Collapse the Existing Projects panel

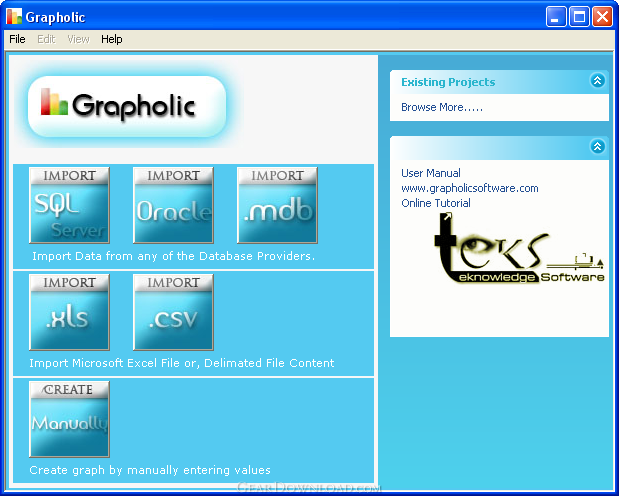(x=597, y=81)
